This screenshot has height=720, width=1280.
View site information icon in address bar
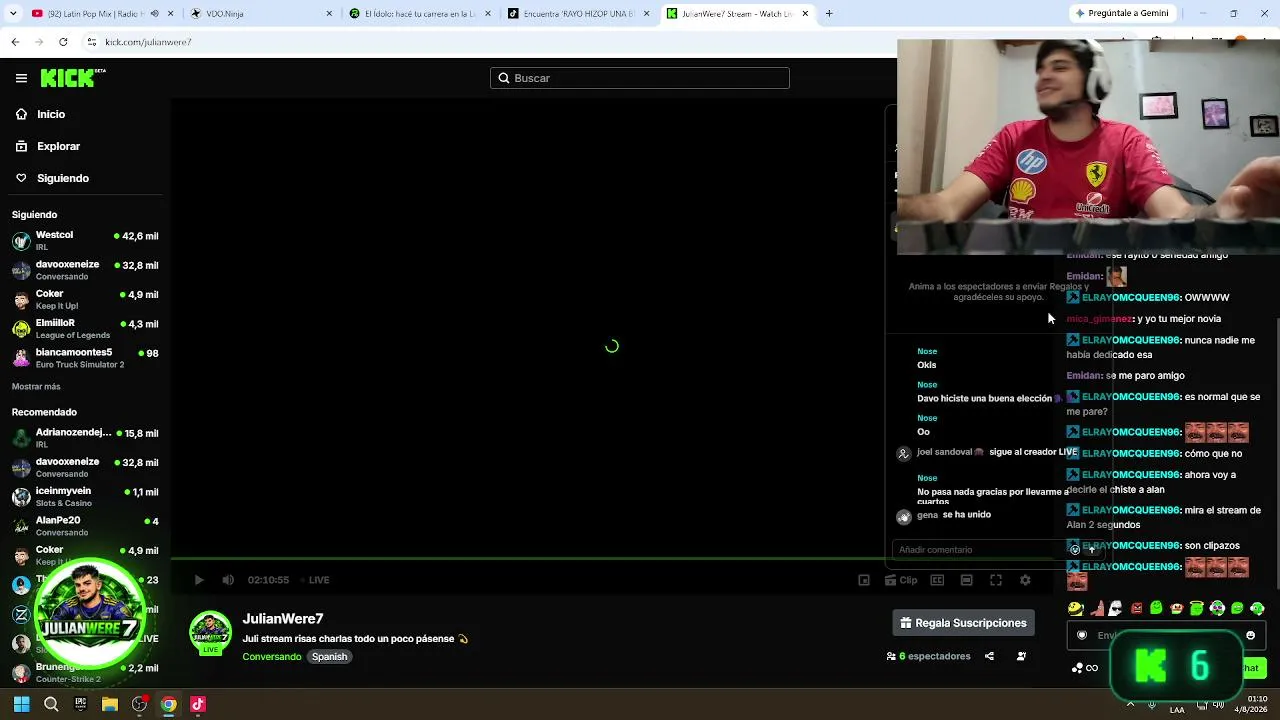click(92, 42)
